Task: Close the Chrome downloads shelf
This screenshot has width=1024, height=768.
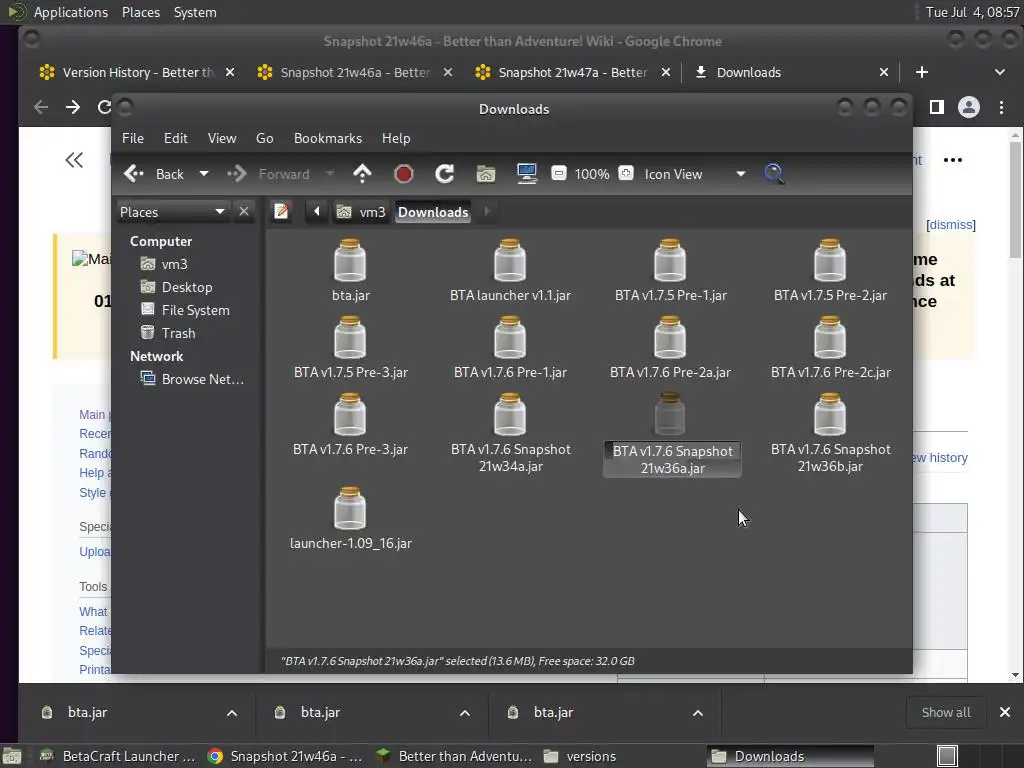Action: 1004,712
